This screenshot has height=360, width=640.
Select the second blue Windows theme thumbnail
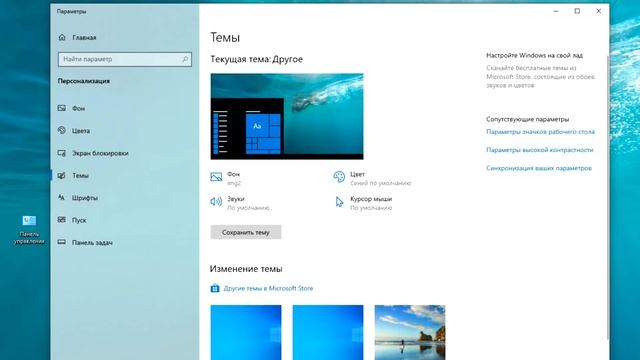tap(328, 332)
